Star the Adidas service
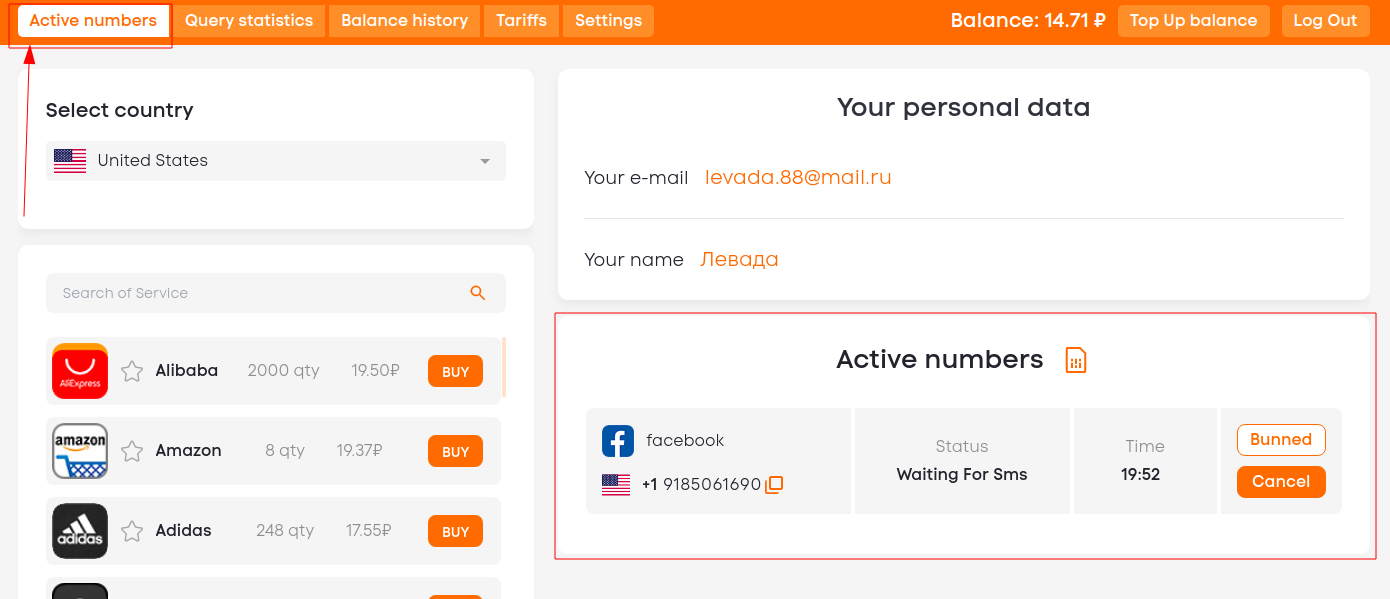The height and width of the screenshot is (599, 1390). point(132,531)
